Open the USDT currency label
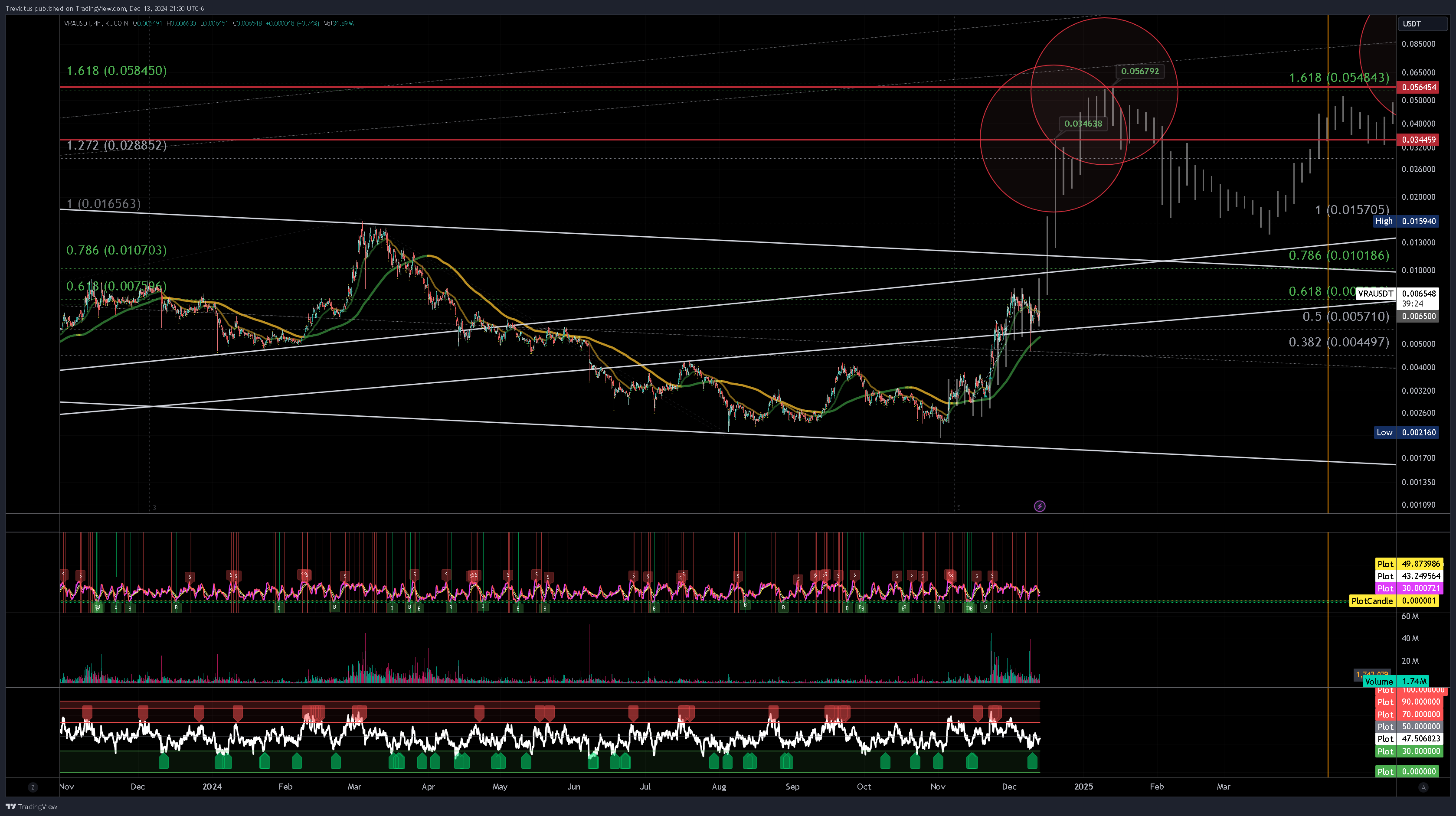 point(1423,24)
